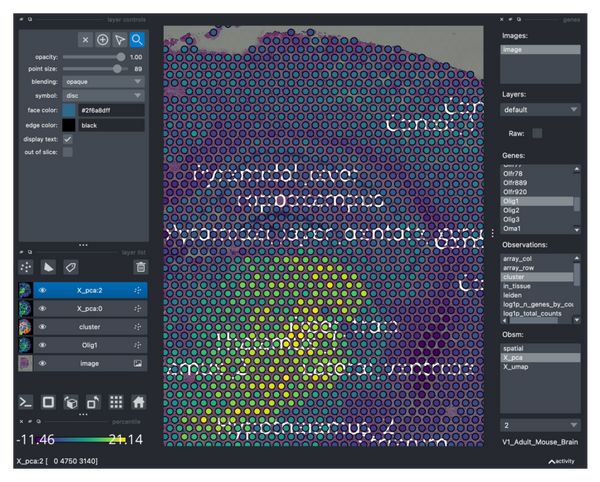The height and width of the screenshot is (482, 600).
Task: Select the add points tool
Action: point(102,40)
